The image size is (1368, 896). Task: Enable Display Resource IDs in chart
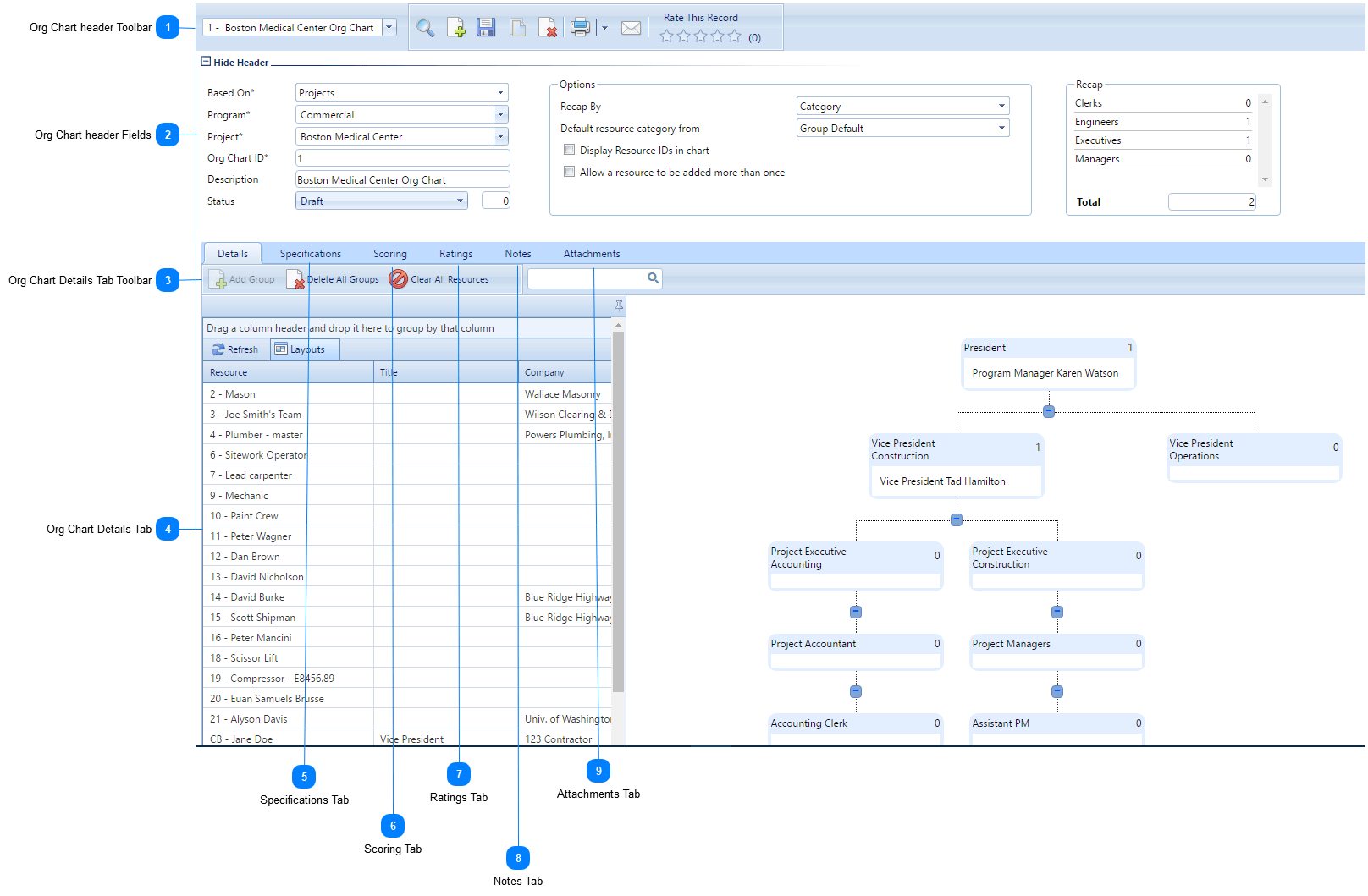tap(569, 150)
